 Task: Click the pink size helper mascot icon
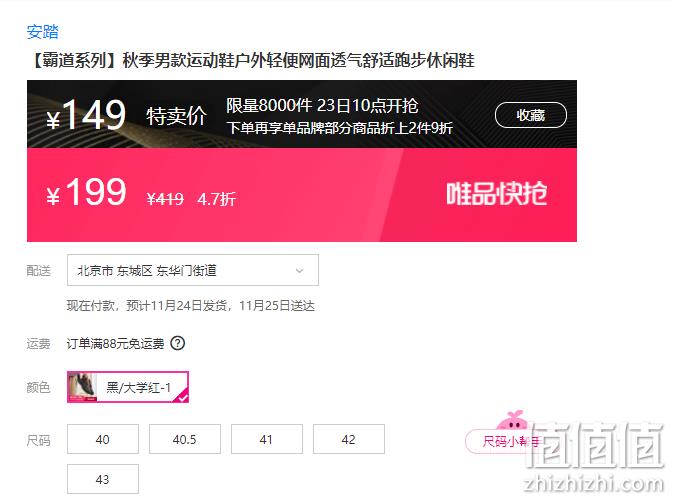[512, 420]
